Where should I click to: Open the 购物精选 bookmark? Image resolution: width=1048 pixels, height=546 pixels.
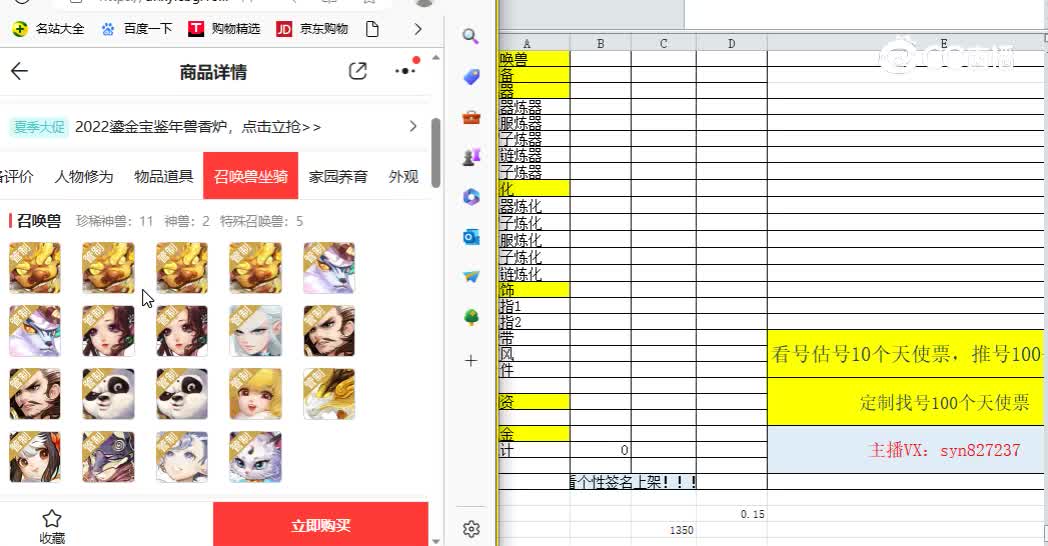(224, 29)
